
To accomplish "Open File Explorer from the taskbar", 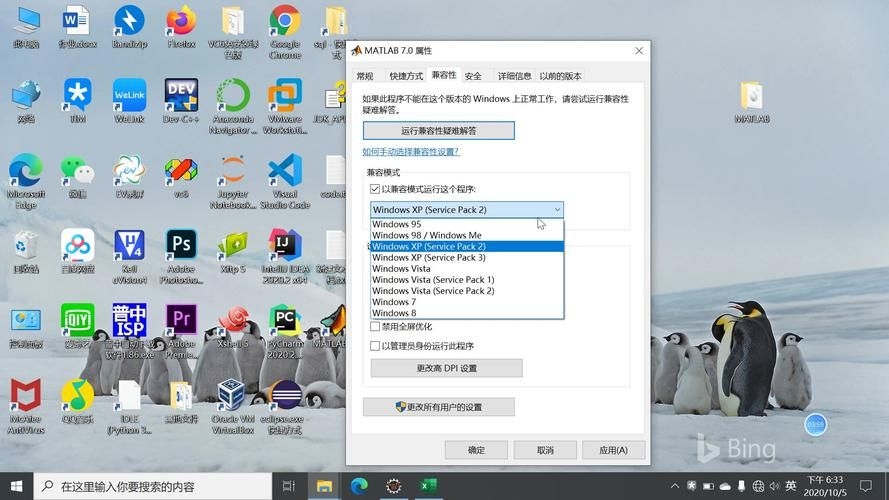I will (x=324, y=486).
